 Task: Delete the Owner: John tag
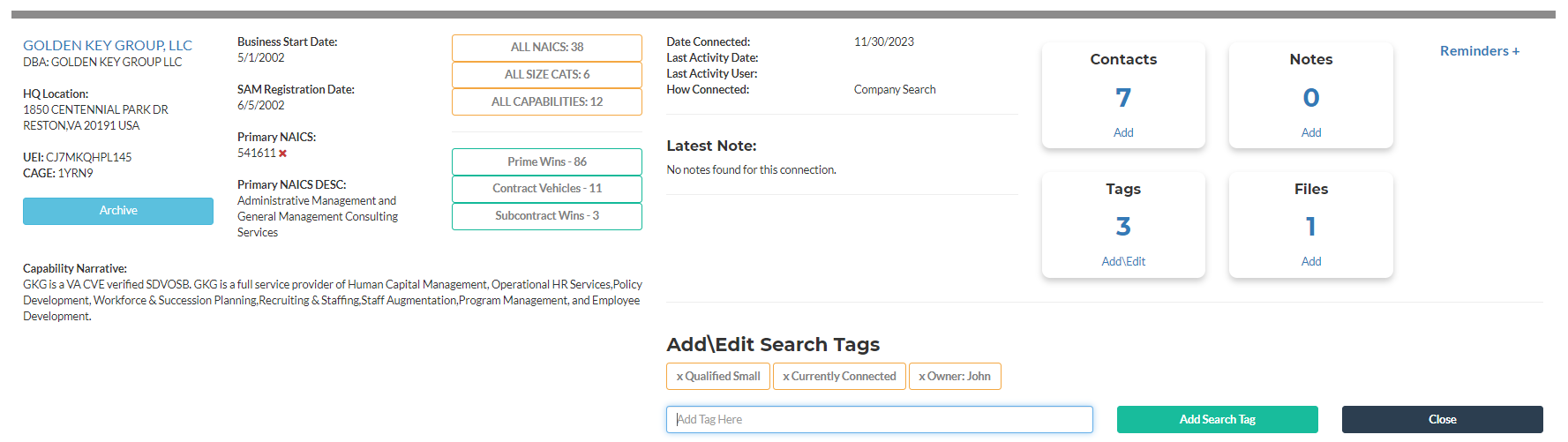point(922,377)
